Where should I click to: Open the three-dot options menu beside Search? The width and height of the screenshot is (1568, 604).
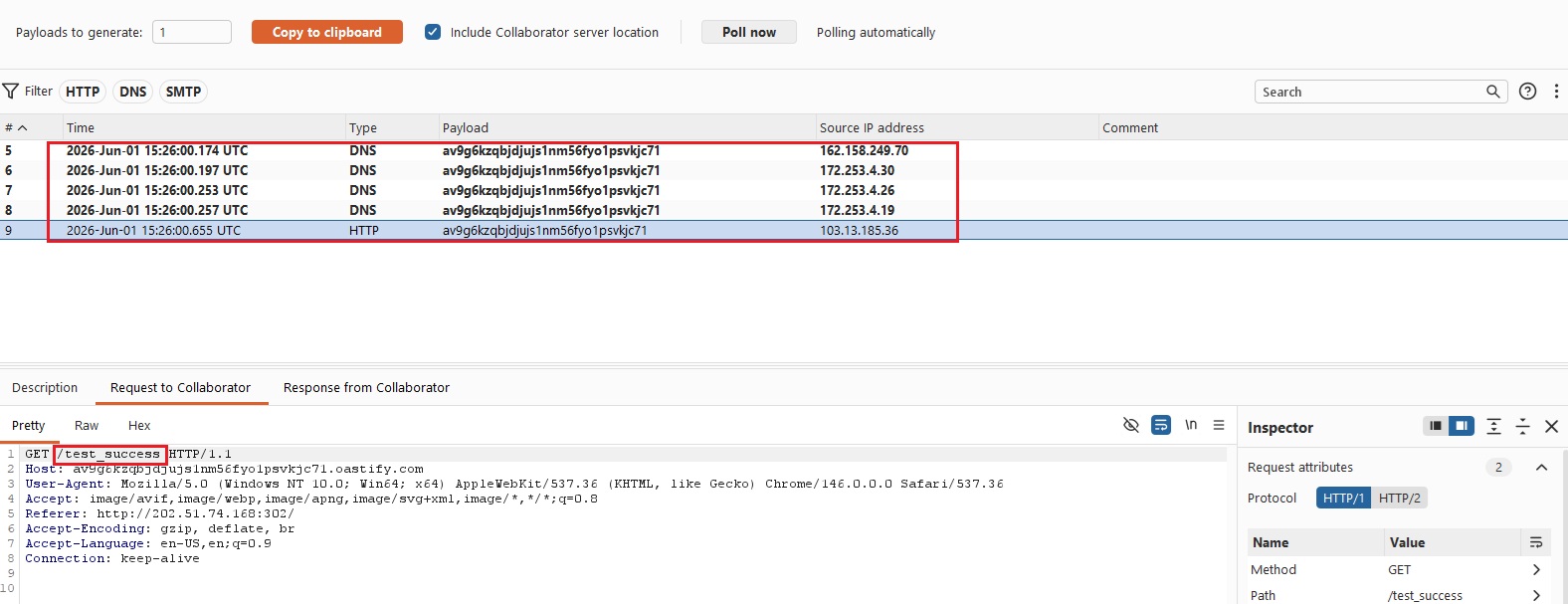1556,92
